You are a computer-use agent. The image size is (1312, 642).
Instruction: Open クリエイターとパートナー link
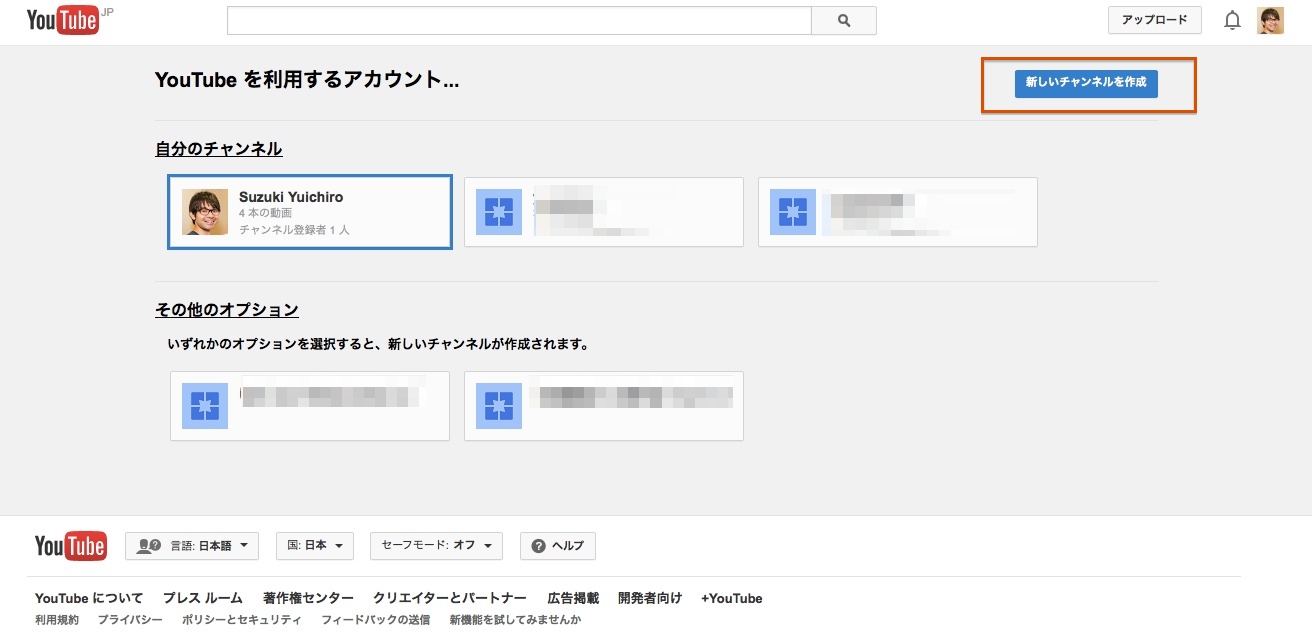pyautogui.click(x=450, y=598)
